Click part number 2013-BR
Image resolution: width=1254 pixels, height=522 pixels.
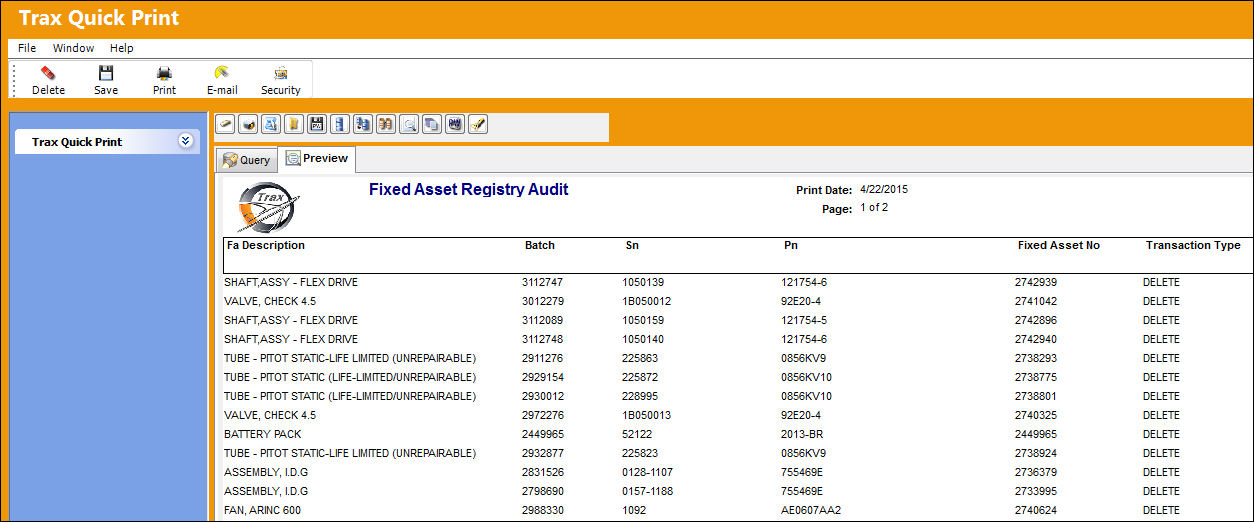click(x=801, y=434)
